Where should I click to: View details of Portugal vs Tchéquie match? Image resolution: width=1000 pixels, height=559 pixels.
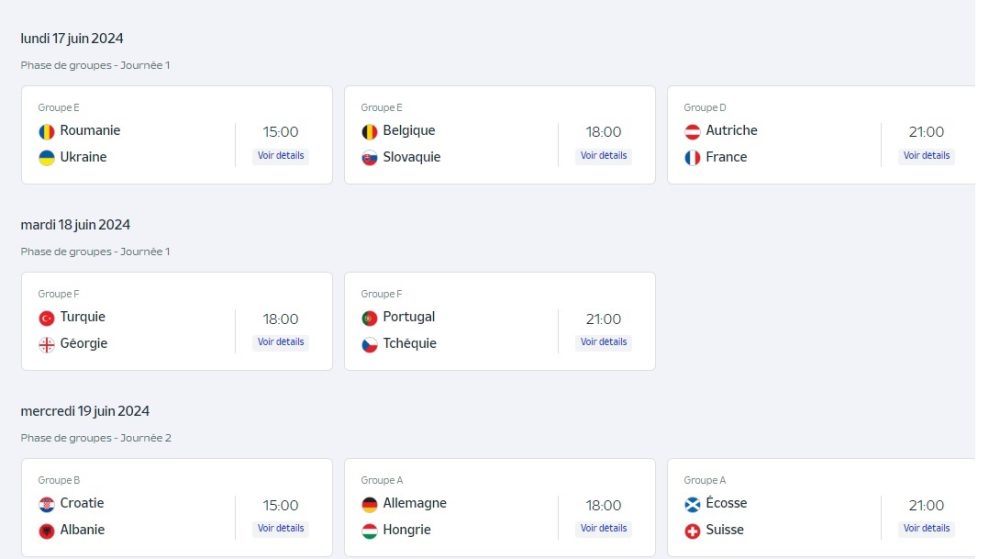603,342
